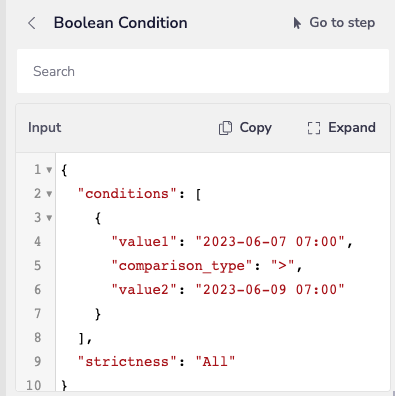Click the "comparison_type" key
Image resolution: width=395 pixels, height=396 pixels.
[182, 266]
